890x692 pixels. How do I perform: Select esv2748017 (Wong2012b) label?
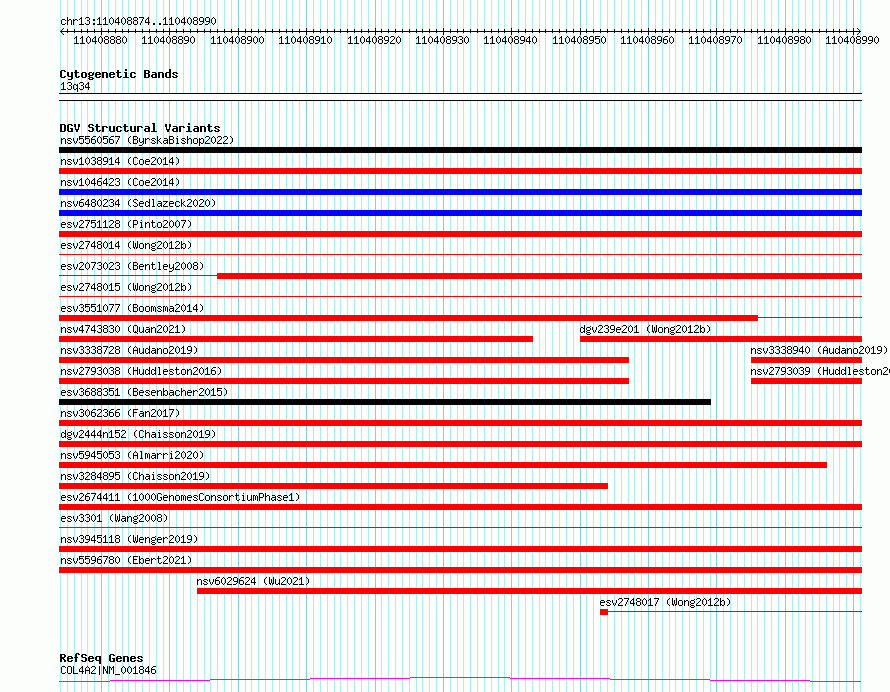665,602
